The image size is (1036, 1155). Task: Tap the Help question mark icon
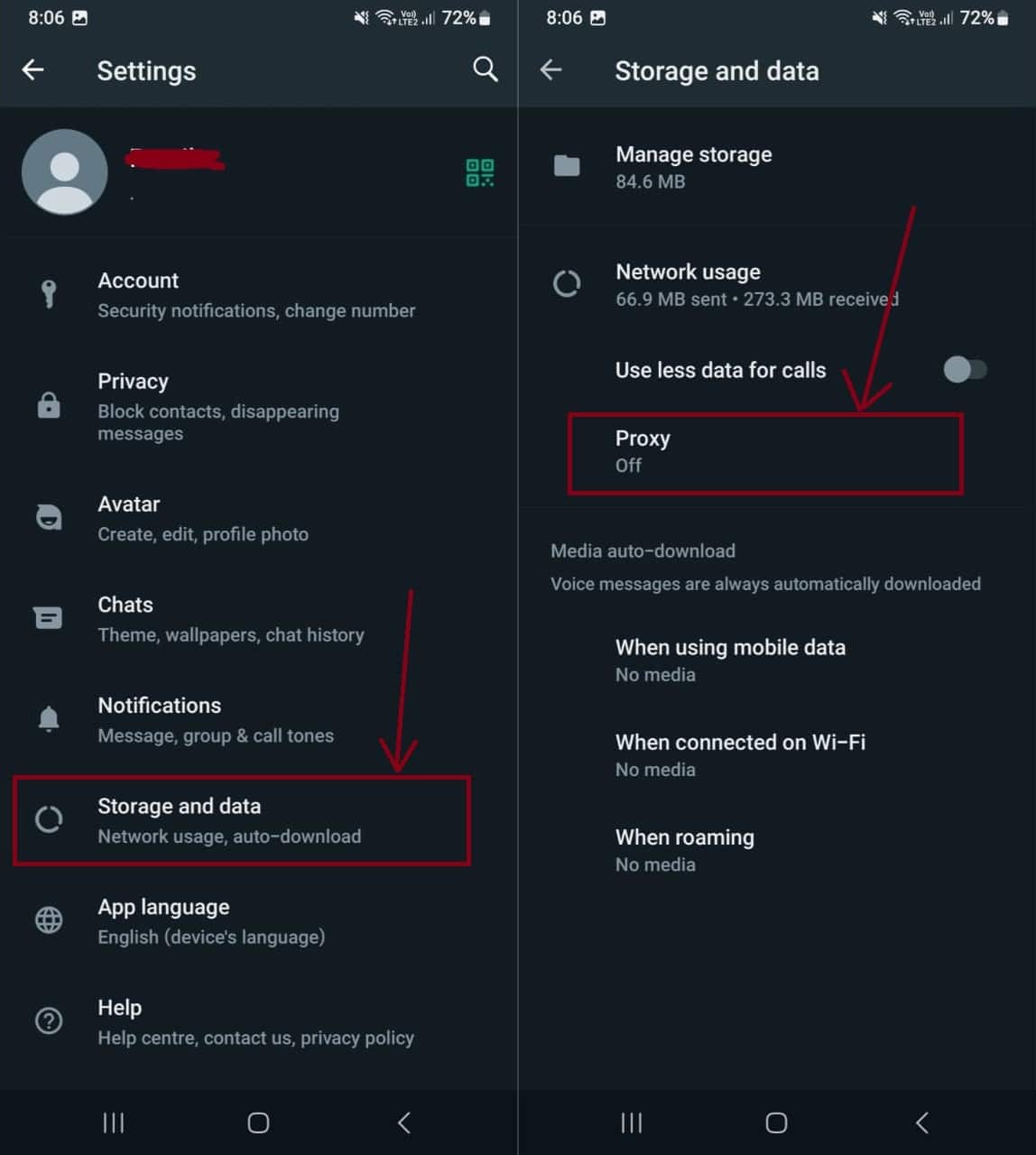pos(49,1021)
